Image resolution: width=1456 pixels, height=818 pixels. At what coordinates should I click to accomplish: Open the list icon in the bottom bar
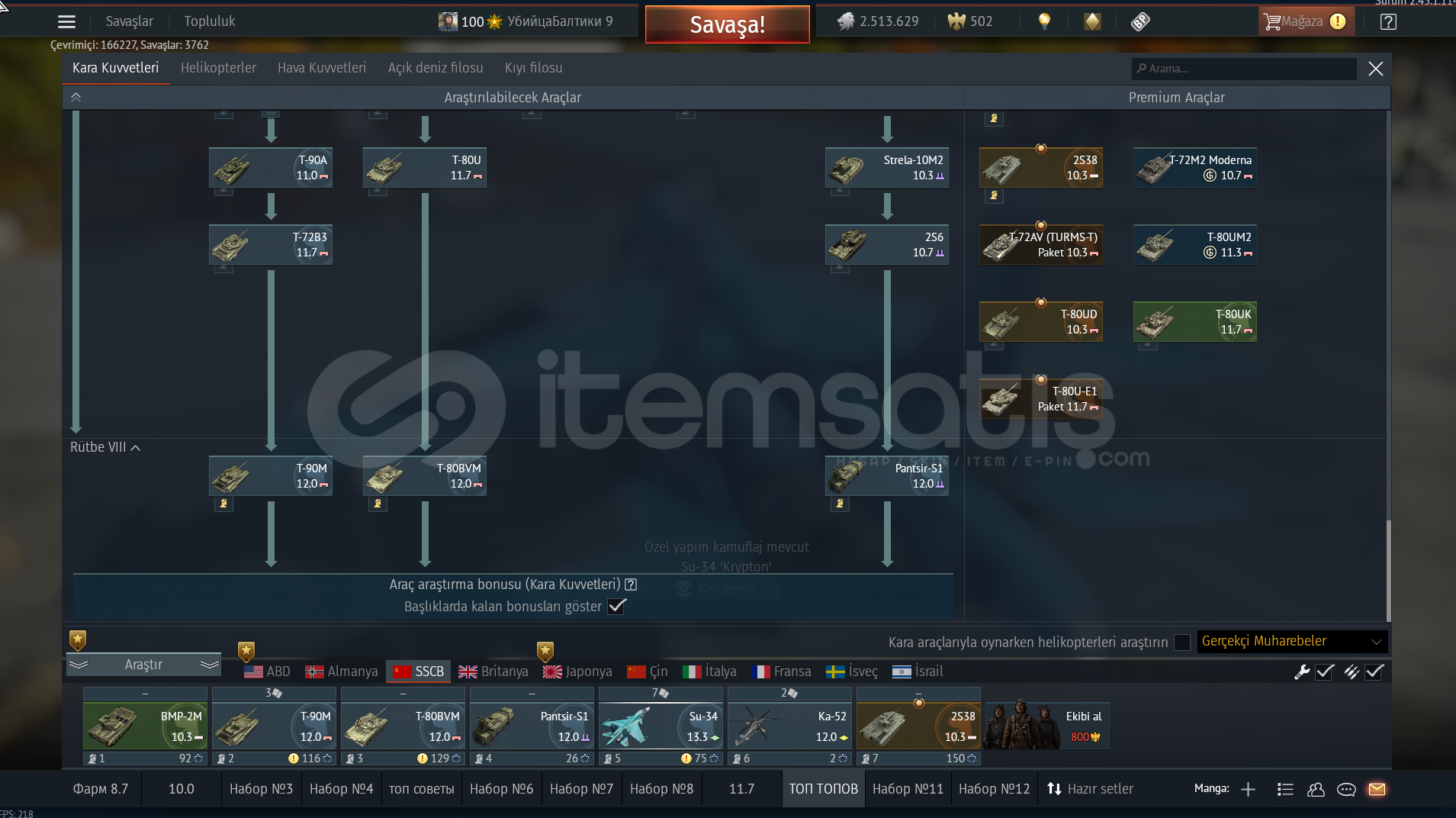[x=1285, y=789]
